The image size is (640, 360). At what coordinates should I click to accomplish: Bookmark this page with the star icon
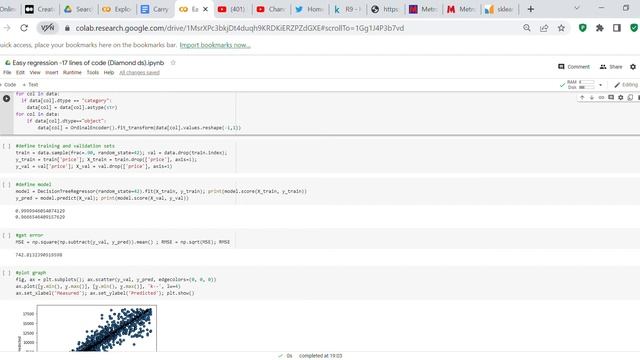(561, 28)
